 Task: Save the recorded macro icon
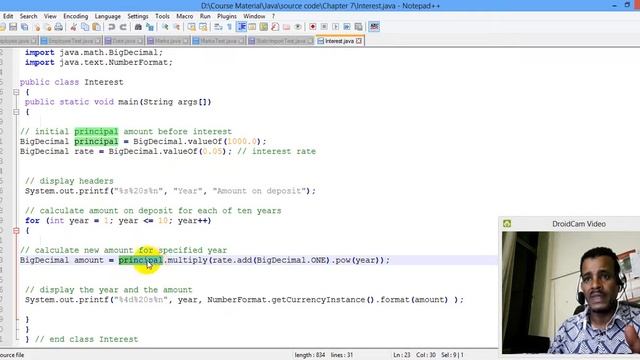click(358, 27)
